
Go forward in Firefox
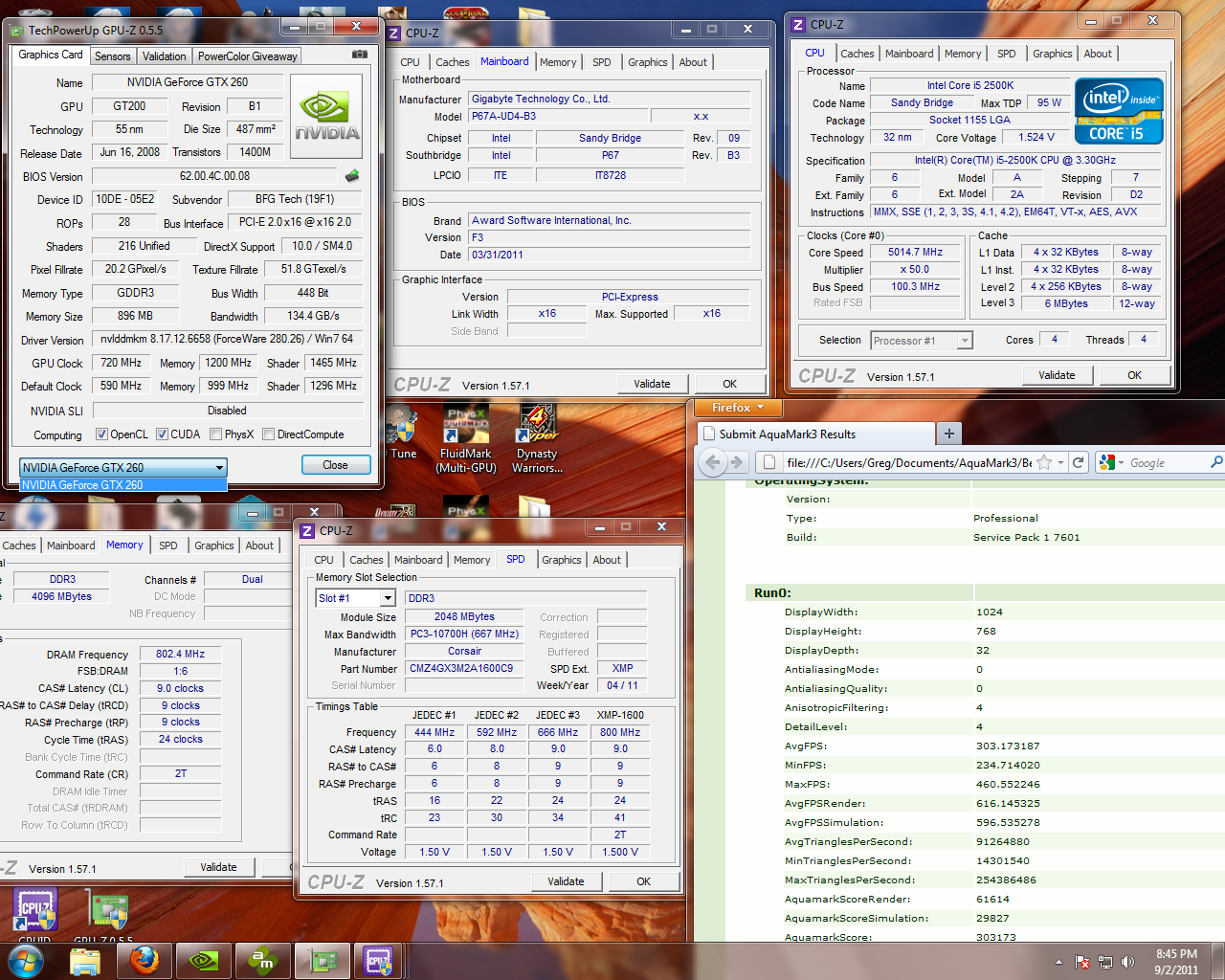[x=736, y=462]
